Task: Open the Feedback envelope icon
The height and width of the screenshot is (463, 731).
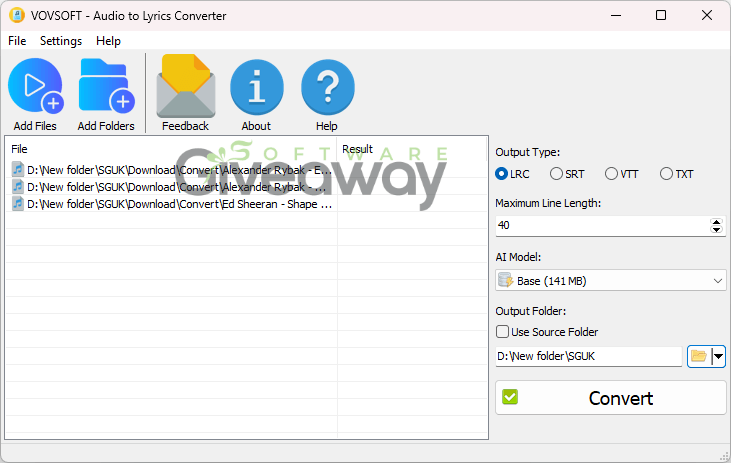Action: (186, 86)
